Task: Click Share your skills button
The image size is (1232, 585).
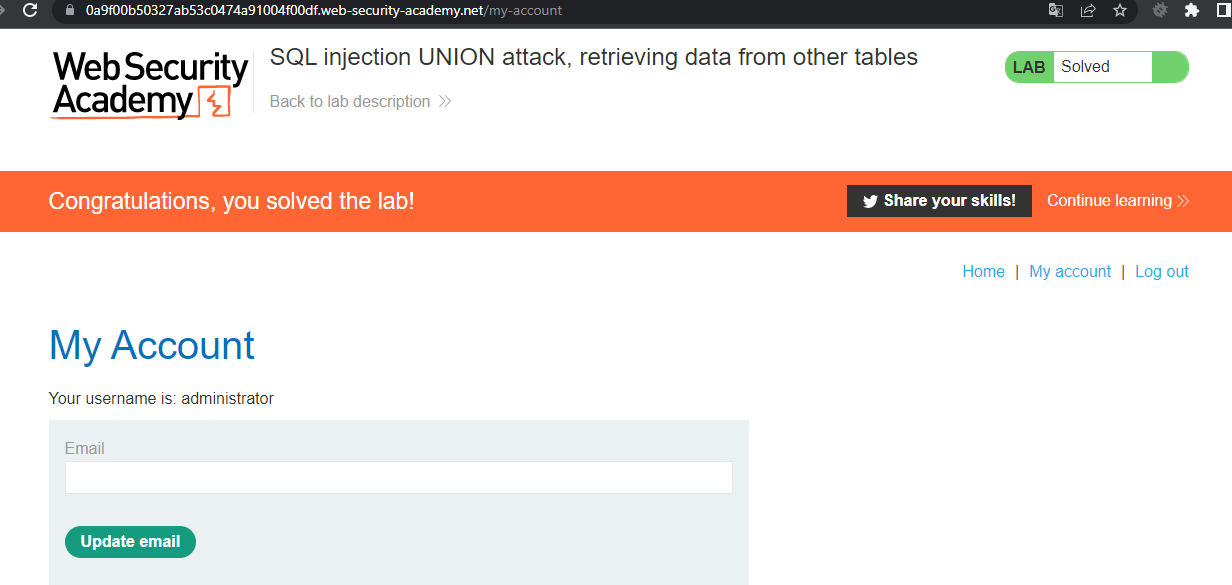Action: coord(938,200)
